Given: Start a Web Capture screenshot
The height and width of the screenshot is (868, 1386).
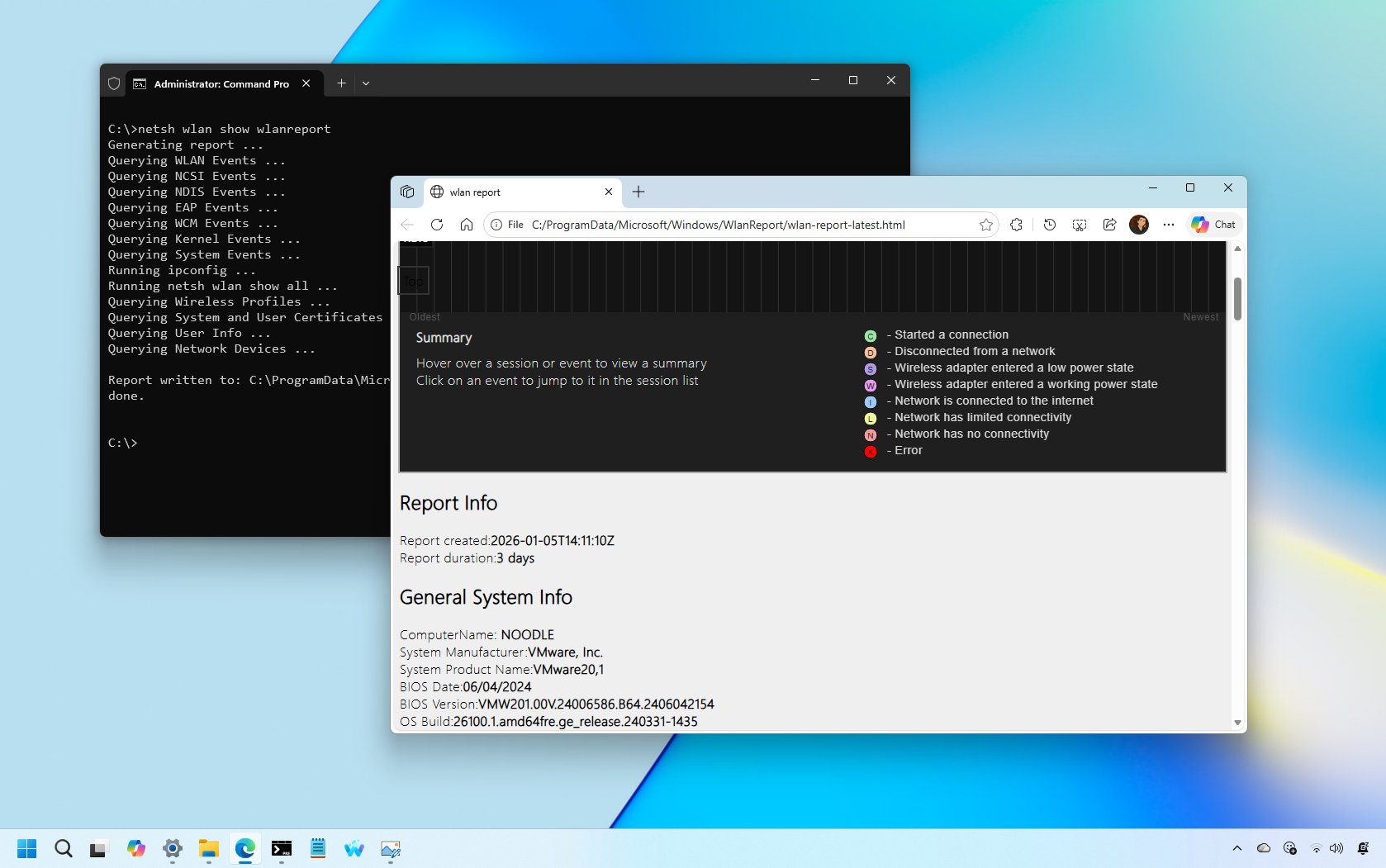Looking at the screenshot, I should click(x=1080, y=224).
